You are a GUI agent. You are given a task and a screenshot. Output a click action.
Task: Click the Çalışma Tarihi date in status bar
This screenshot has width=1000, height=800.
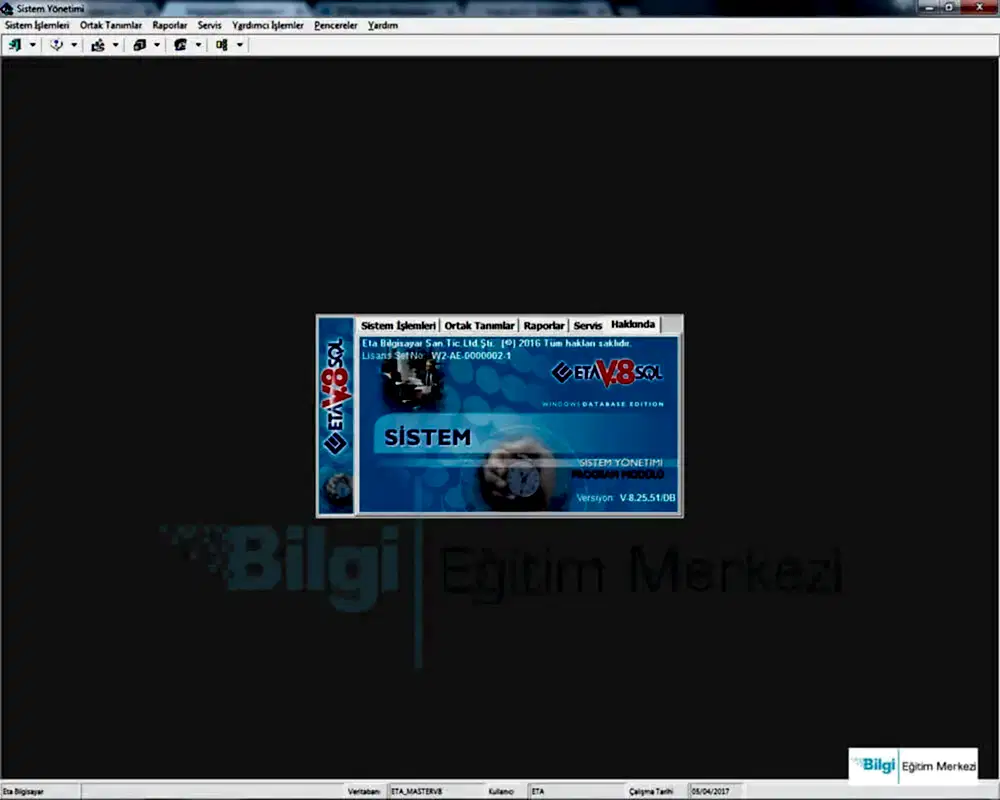coord(714,791)
